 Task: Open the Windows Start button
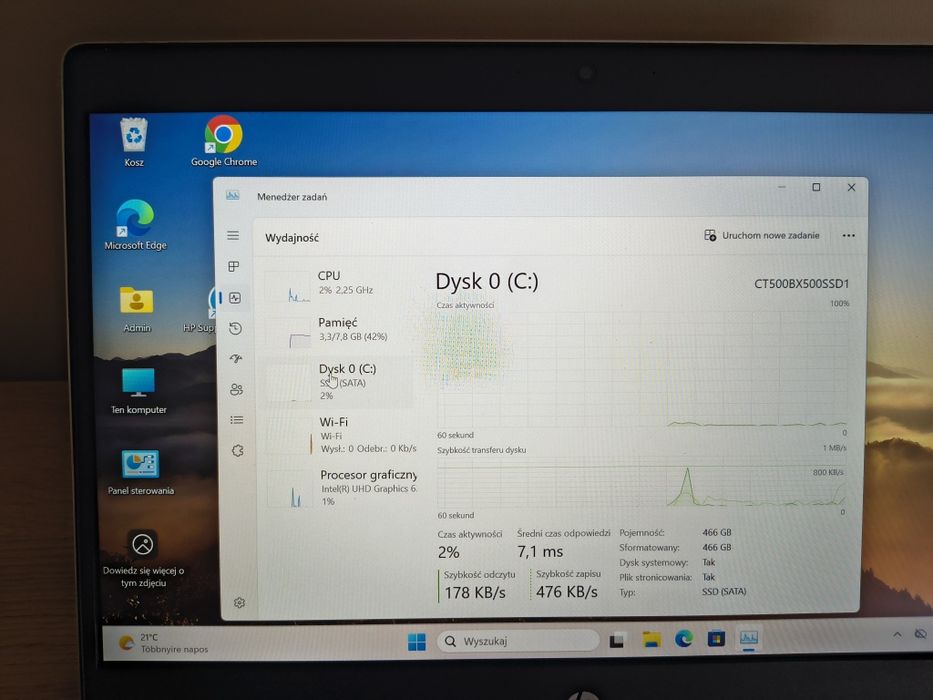coord(417,642)
